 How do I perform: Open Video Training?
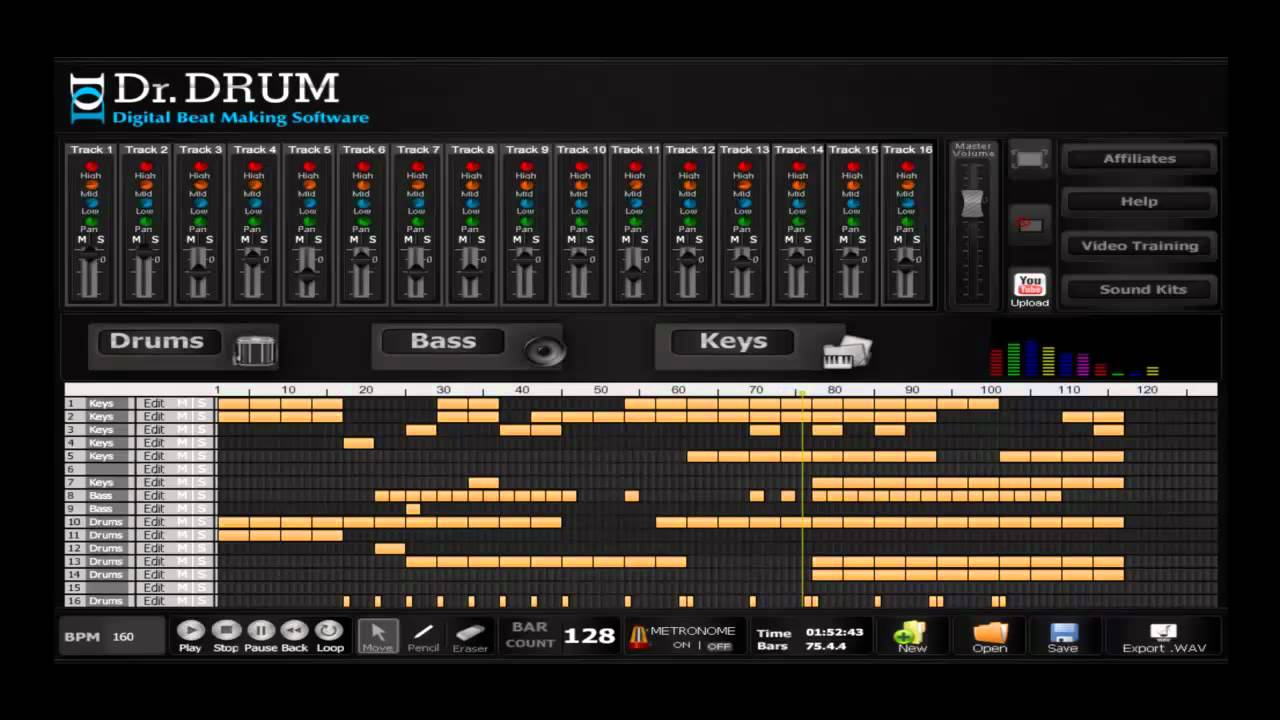1139,245
